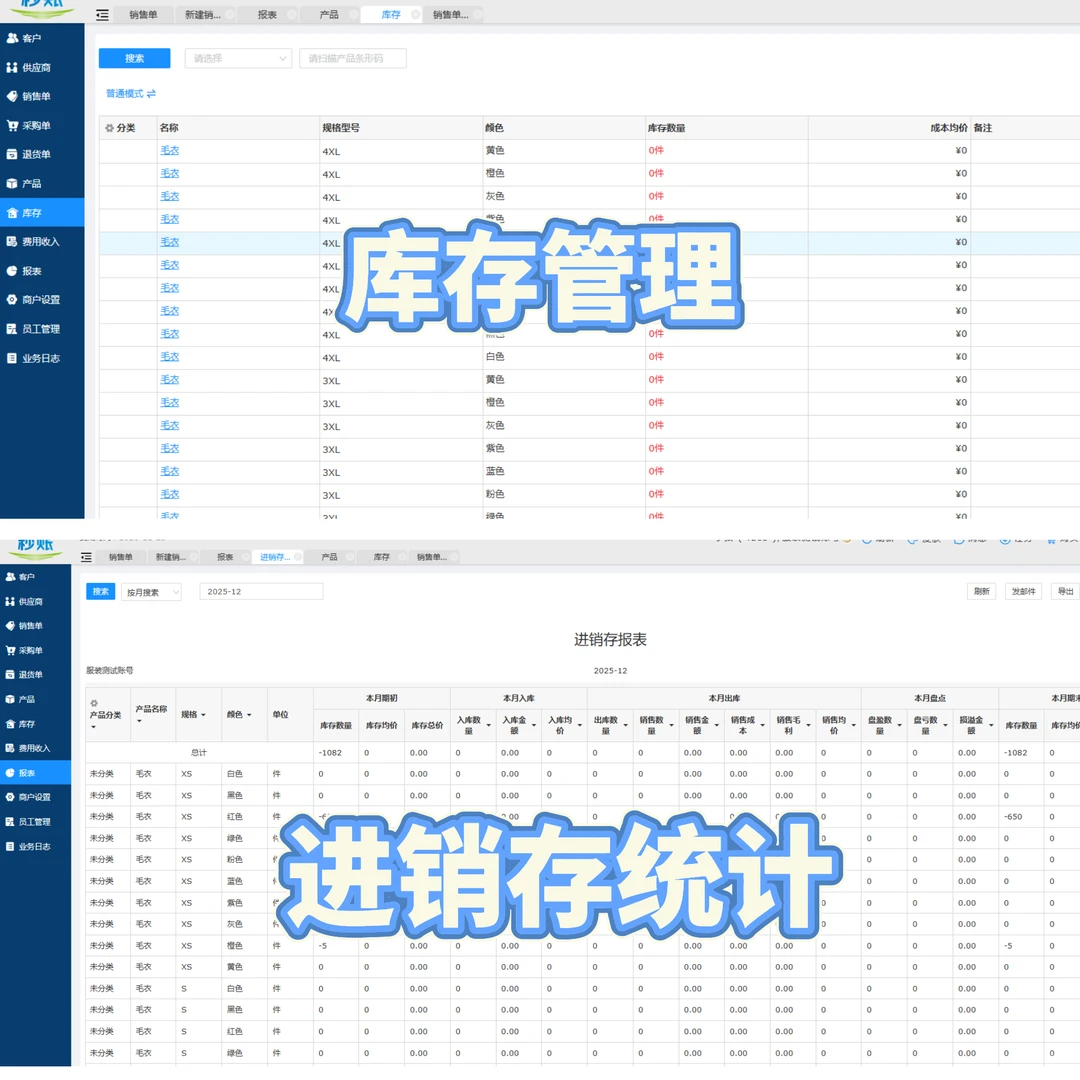Focus the 请扫描产品条形码 barcode field
Screen dimensions: 1080x1080
353,59
